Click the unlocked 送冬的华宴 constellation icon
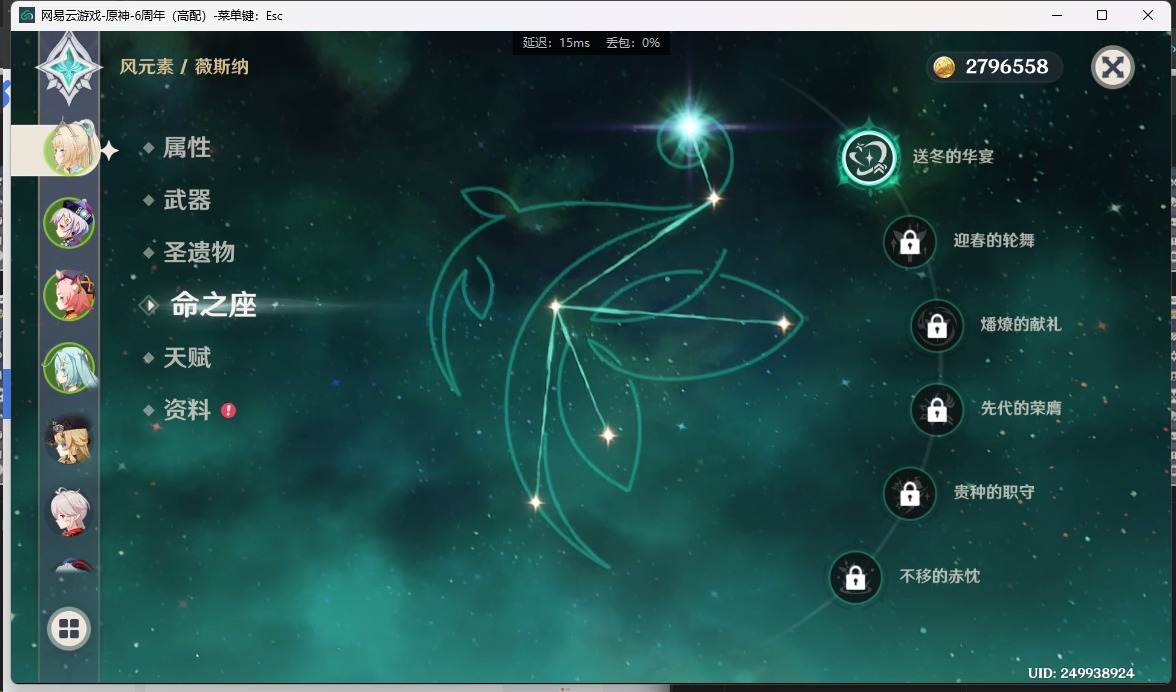The height and width of the screenshot is (692, 1176). 868,157
